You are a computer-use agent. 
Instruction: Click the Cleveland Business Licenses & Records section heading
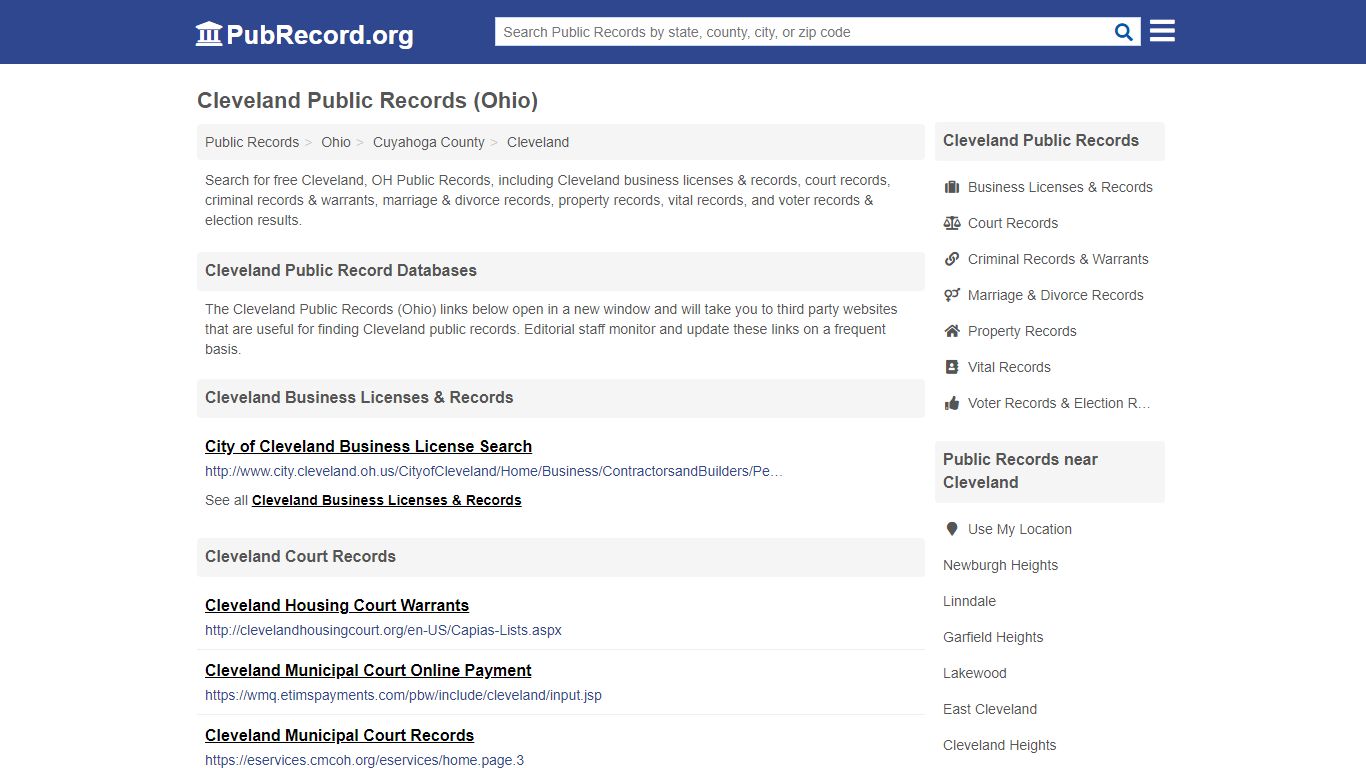pos(359,397)
